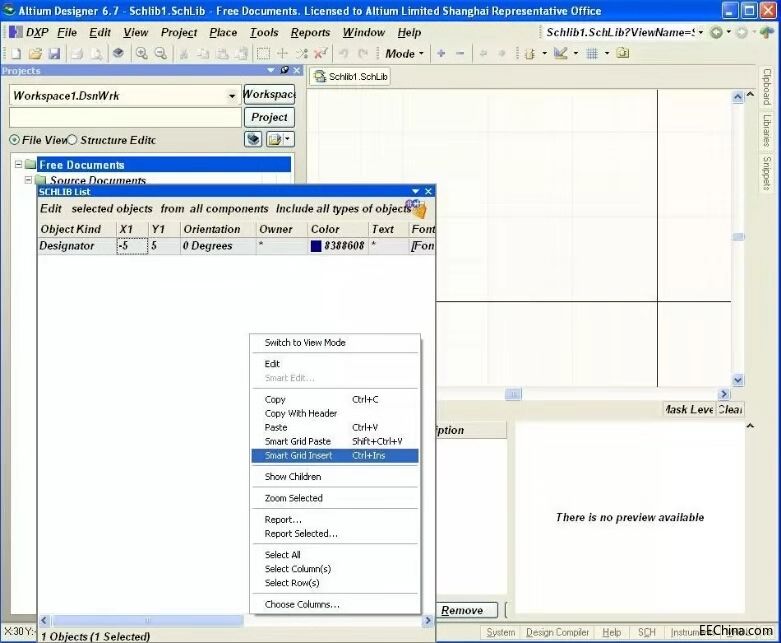Open the Workspace1.DsnWrk dropdown

232,95
